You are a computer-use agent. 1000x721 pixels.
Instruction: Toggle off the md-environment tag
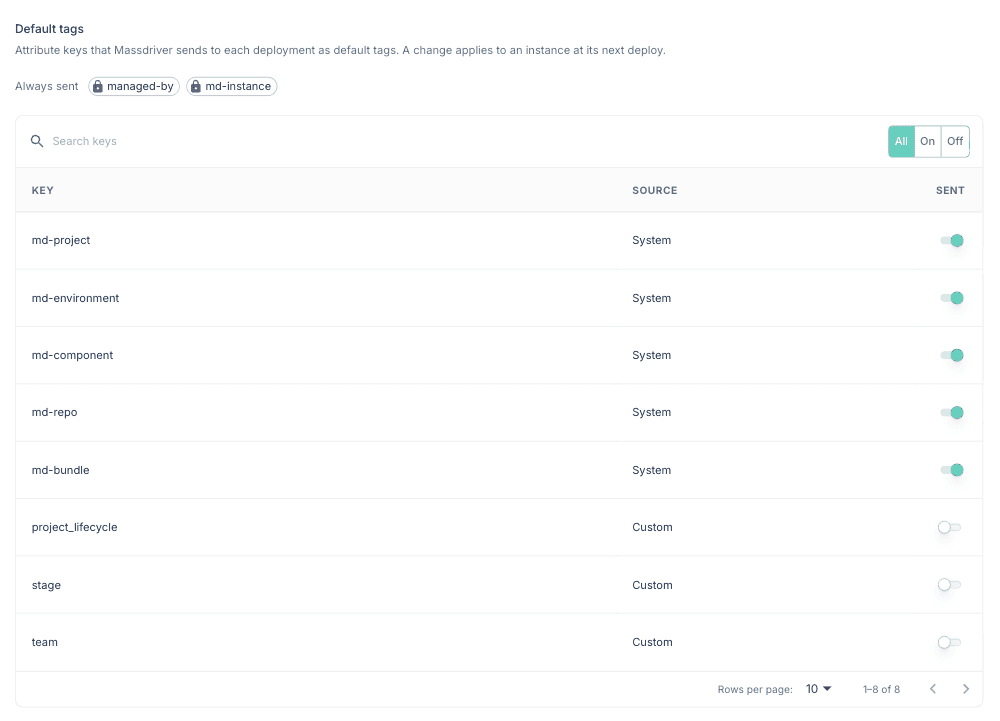tap(952, 298)
